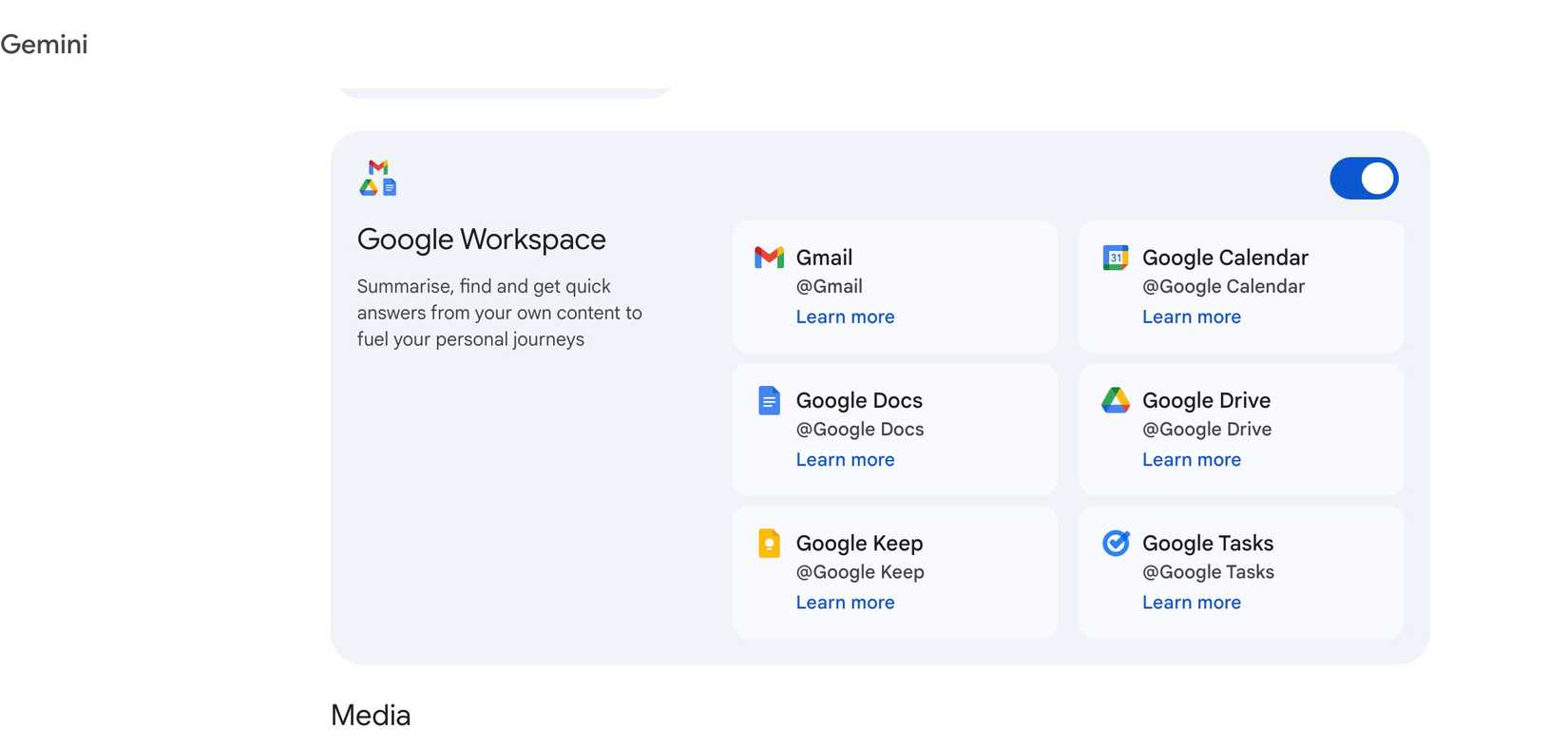Image resolution: width=1568 pixels, height=748 pixels.
Task: Click the Media section heading
Action: (371, 716)
